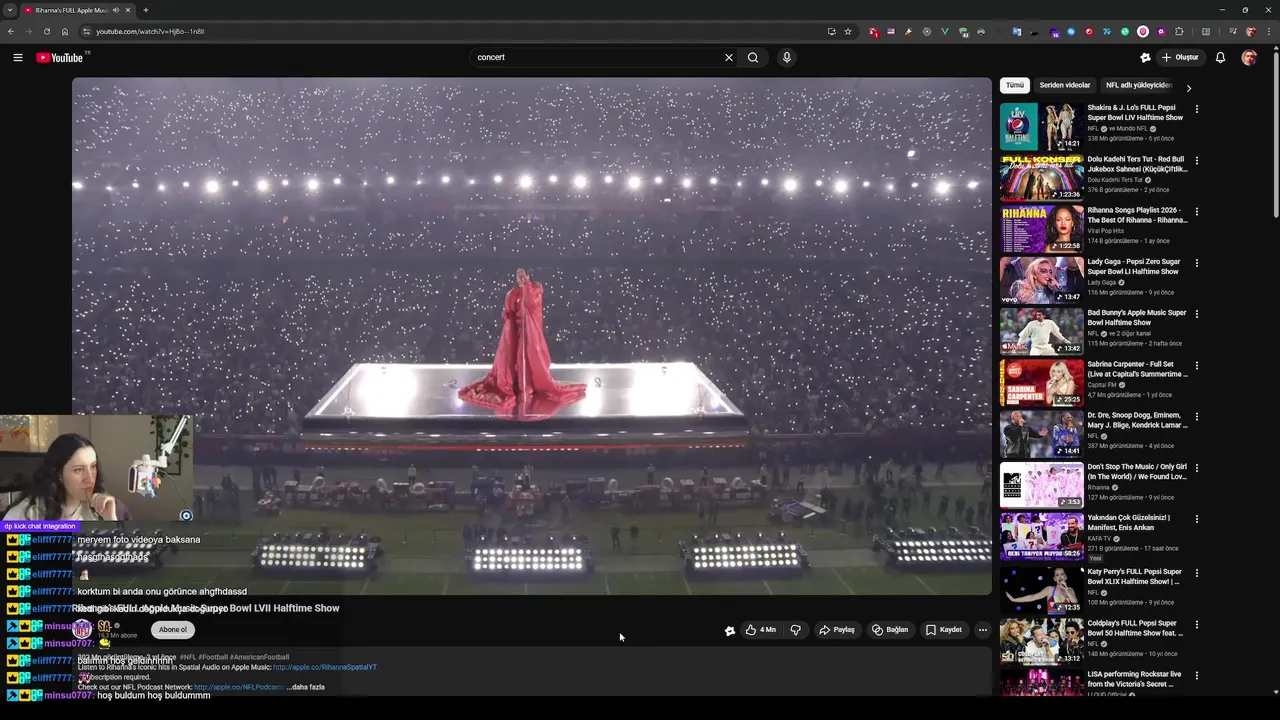Click the 'Paylaş' share button
The width and height of the screenshot is (1280, 720).
pyautogui.click(x=837, y=630)
